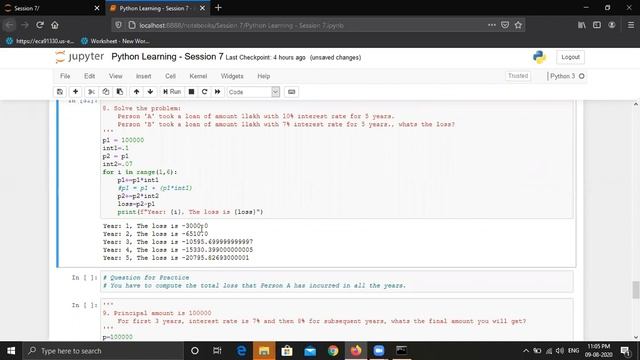Click the Year: 5 output line
Screen dimensions: 640x360
click(176, 258)
